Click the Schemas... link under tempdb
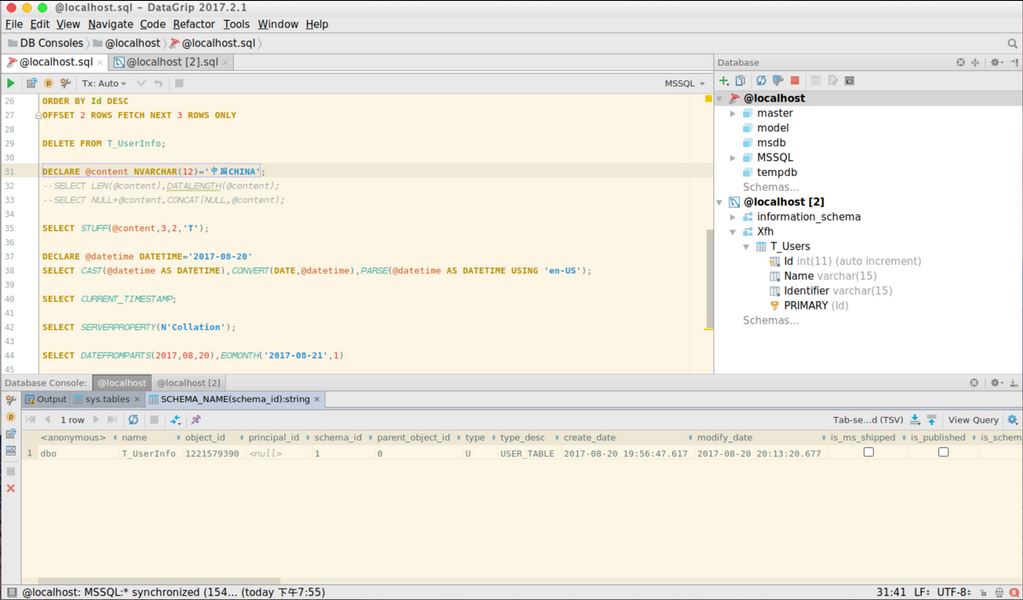 pyautogui.click(x=770, y=187)
